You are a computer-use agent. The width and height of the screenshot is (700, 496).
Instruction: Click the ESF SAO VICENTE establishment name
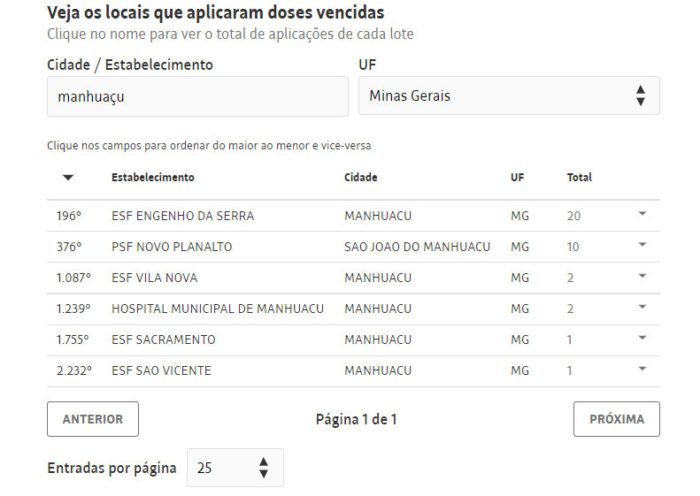pos(161,371)
